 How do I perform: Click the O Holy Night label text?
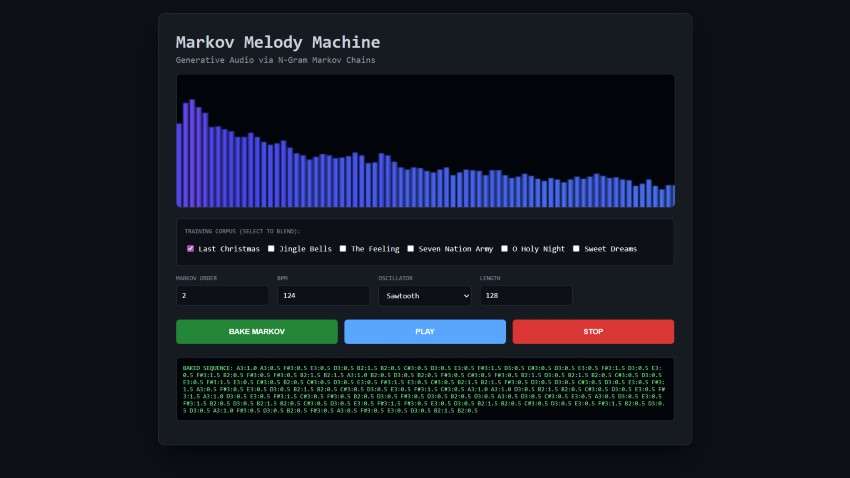(538, 249)
